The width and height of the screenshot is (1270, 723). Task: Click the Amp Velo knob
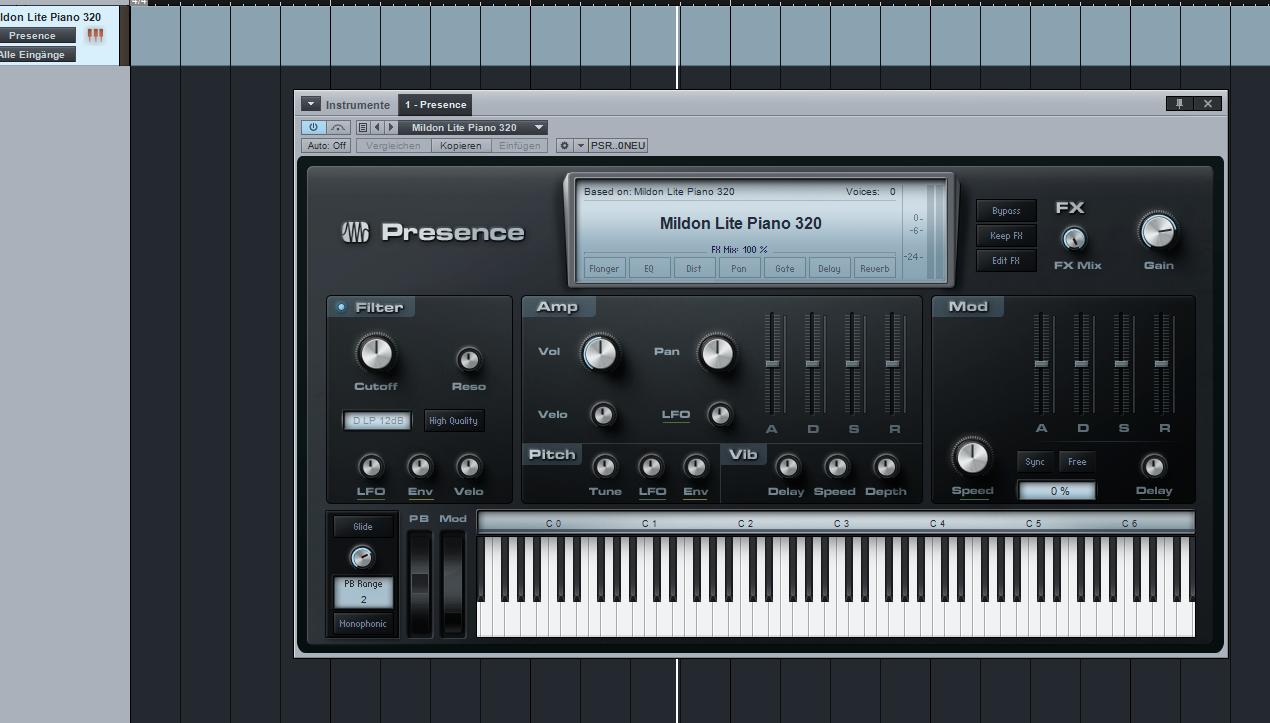pyautogui.click(x=602, y=414)
